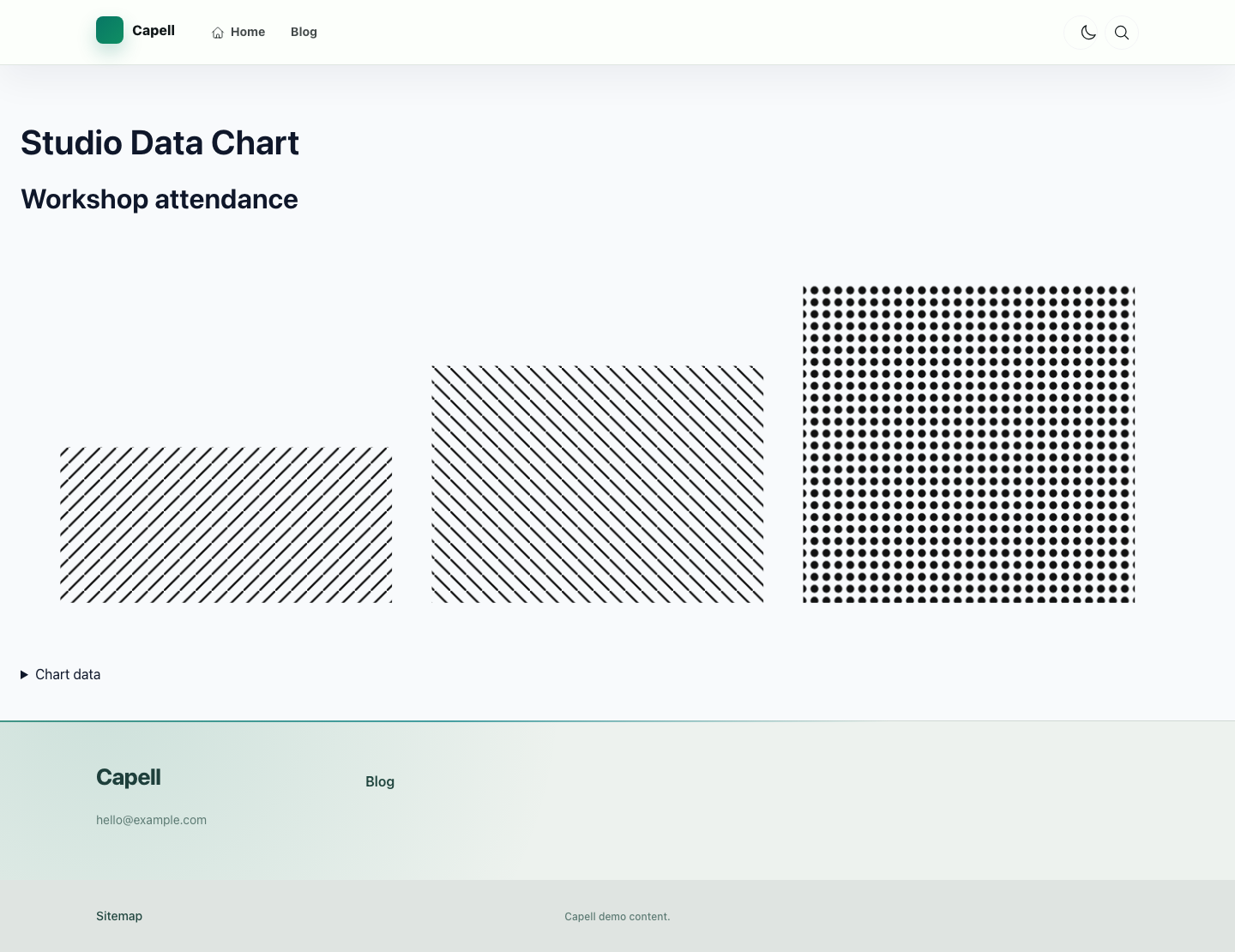Click the Capell brand name in header

coord(154,30)
